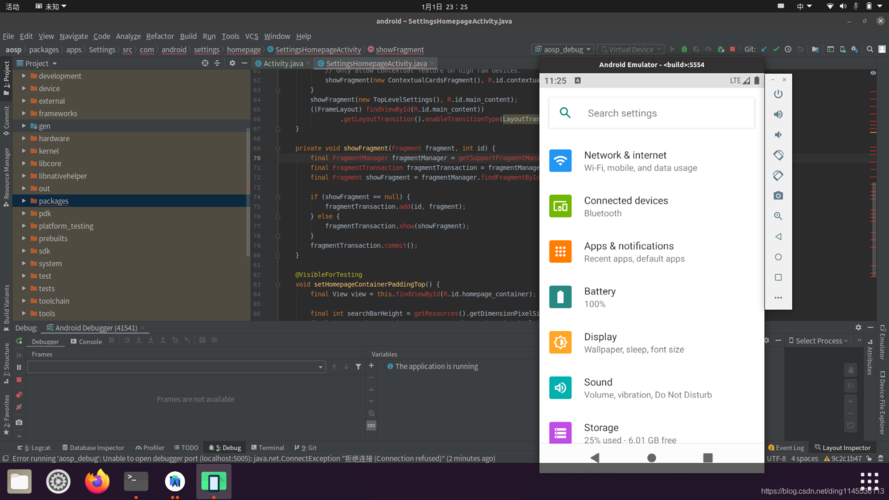889x500 pixels.
Task: Launch Firefox from the dock
Action: (x=97, y=481)
